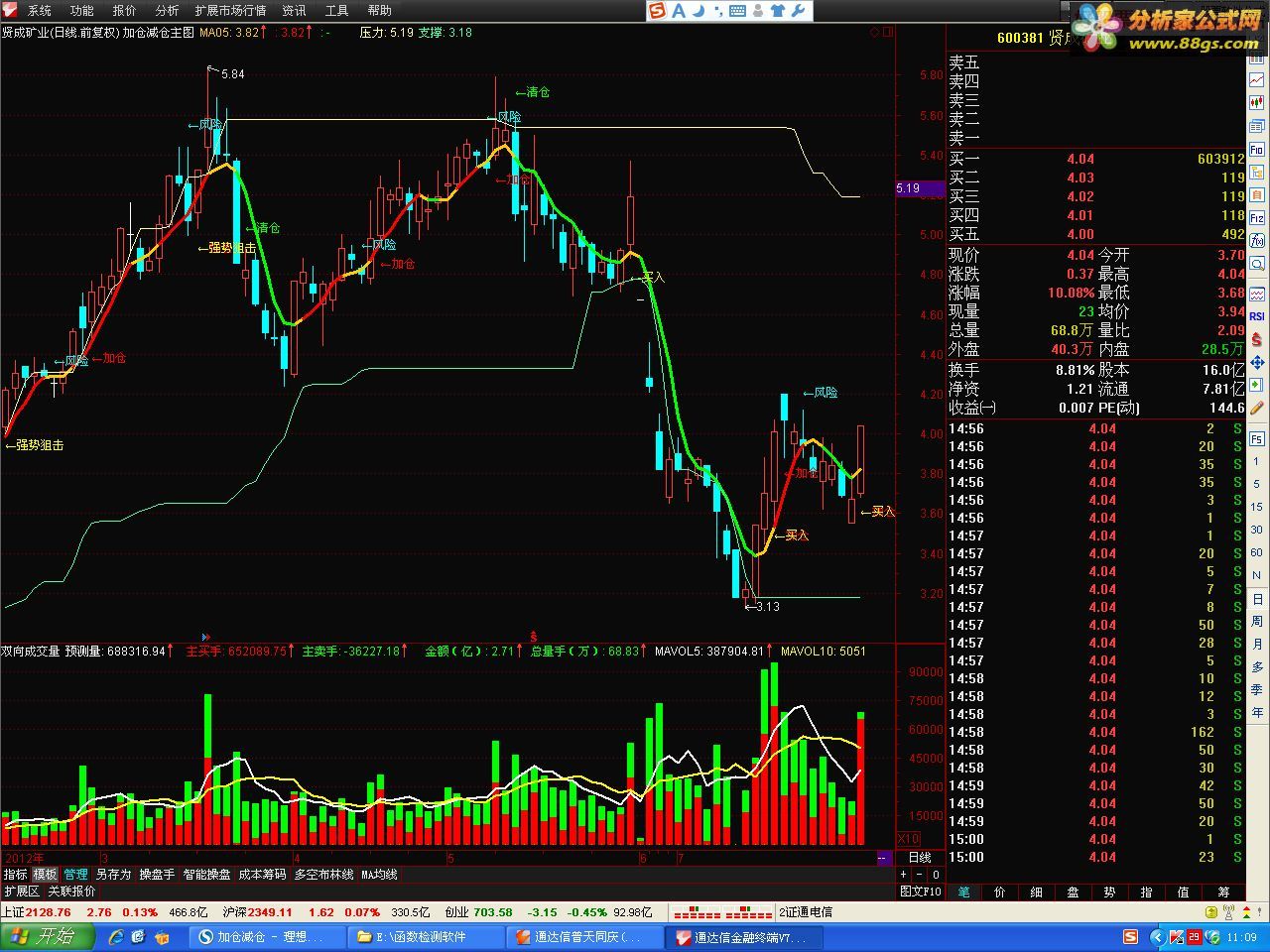Viewport: 1270px width, 952px height.
Task: Click the person icon in the input toolbar
Action: point(758,10)
